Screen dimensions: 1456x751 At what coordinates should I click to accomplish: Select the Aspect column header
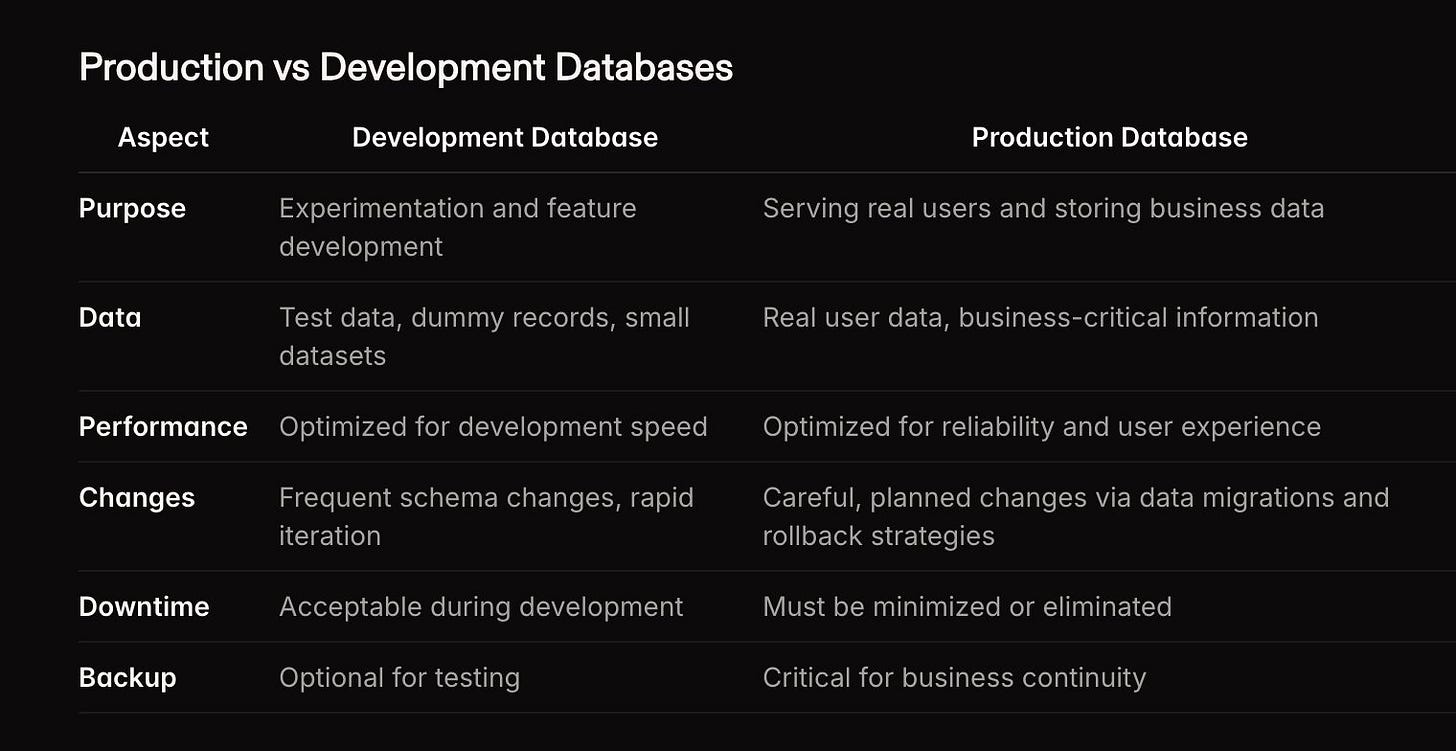click(x=162, y=137)
